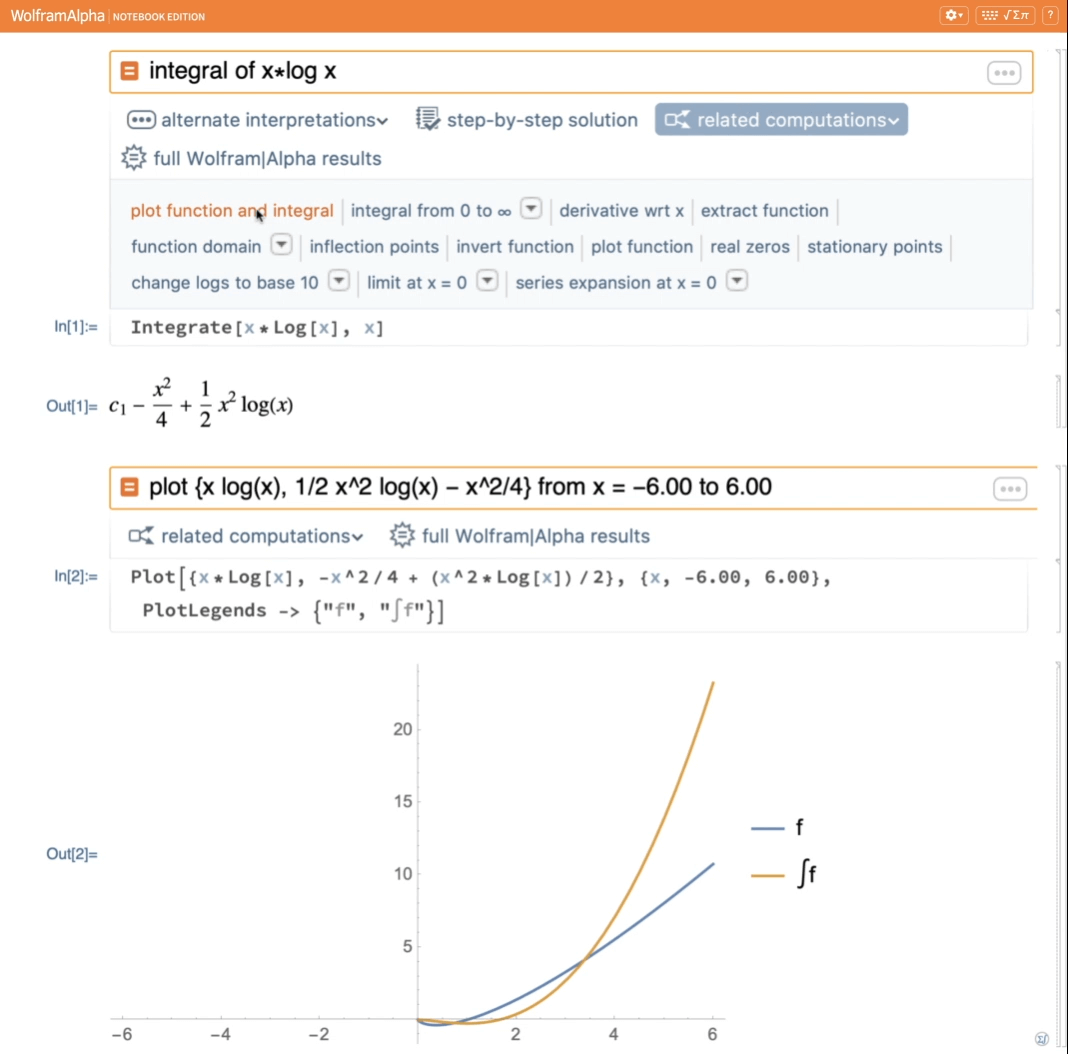
Task: Open the ellipsis options for the integral cell
Action: (1003, 71)
